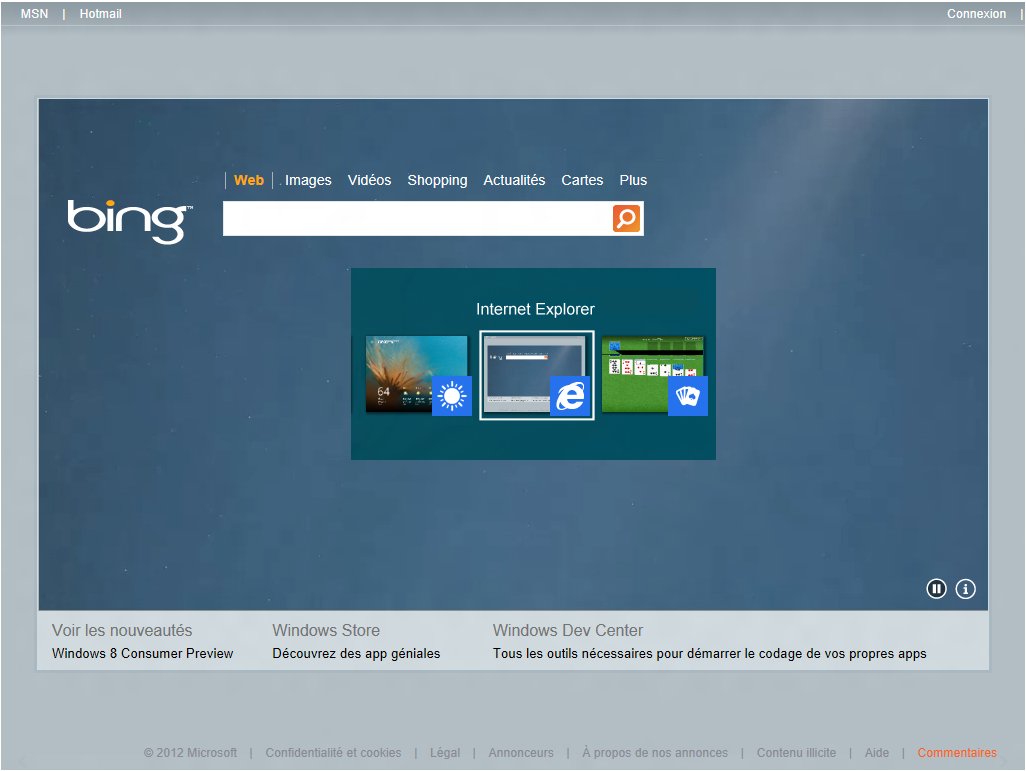This screenshot has height=771, width=1026.
Task: Select the Solitaire game thumbnail
Action: point(653,374)
